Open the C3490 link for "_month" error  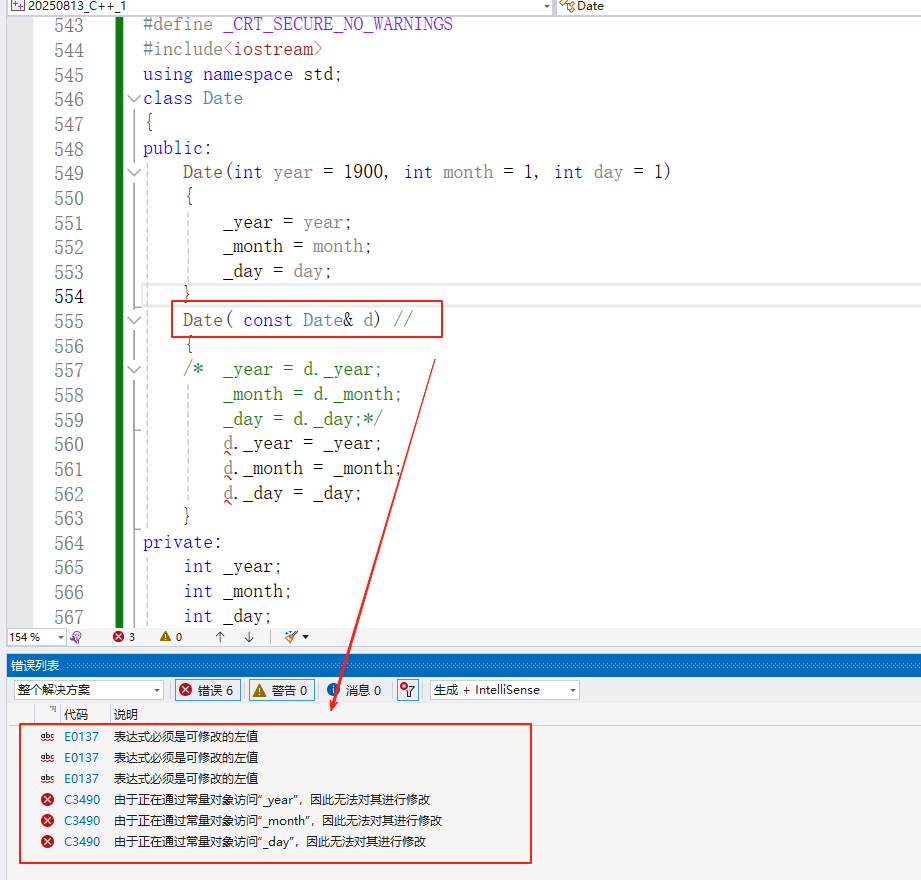[x=82, y=821]
